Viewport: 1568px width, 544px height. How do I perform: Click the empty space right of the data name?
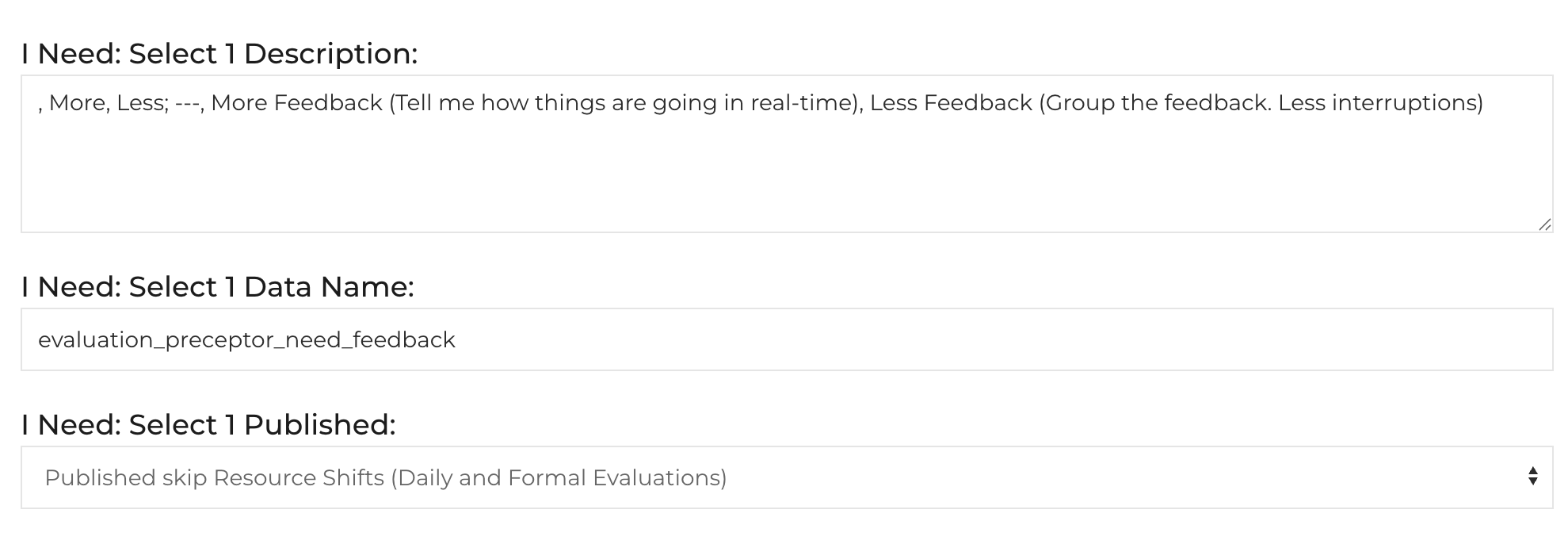click(998, 340)
